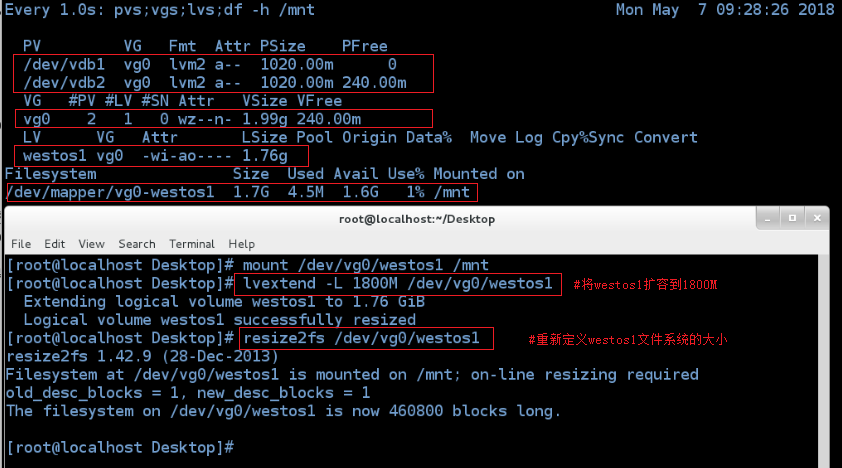
Task: Click the '1.76g' LSize value
Action: 265,156
